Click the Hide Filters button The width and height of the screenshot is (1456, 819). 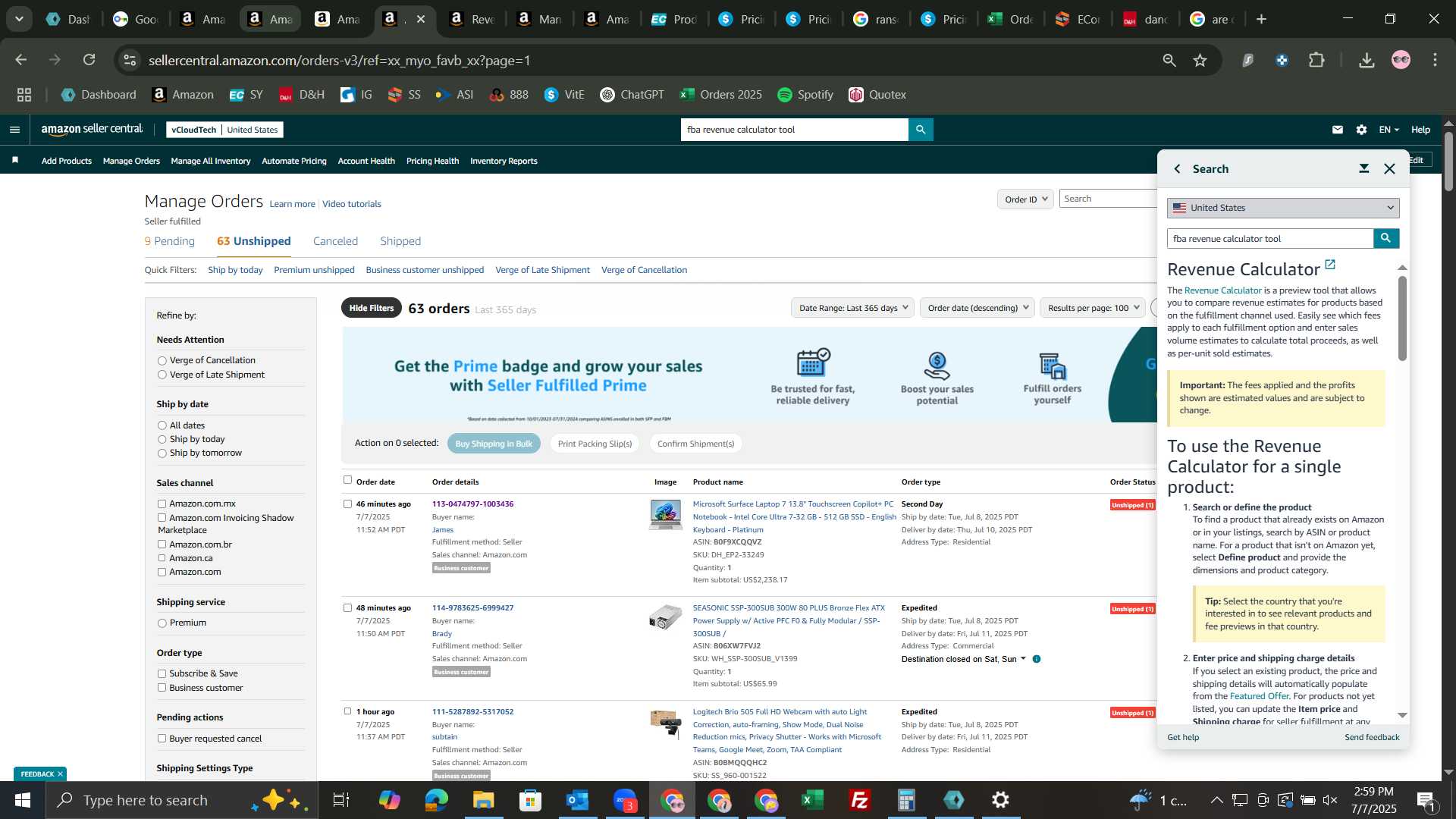coord(372,308)
